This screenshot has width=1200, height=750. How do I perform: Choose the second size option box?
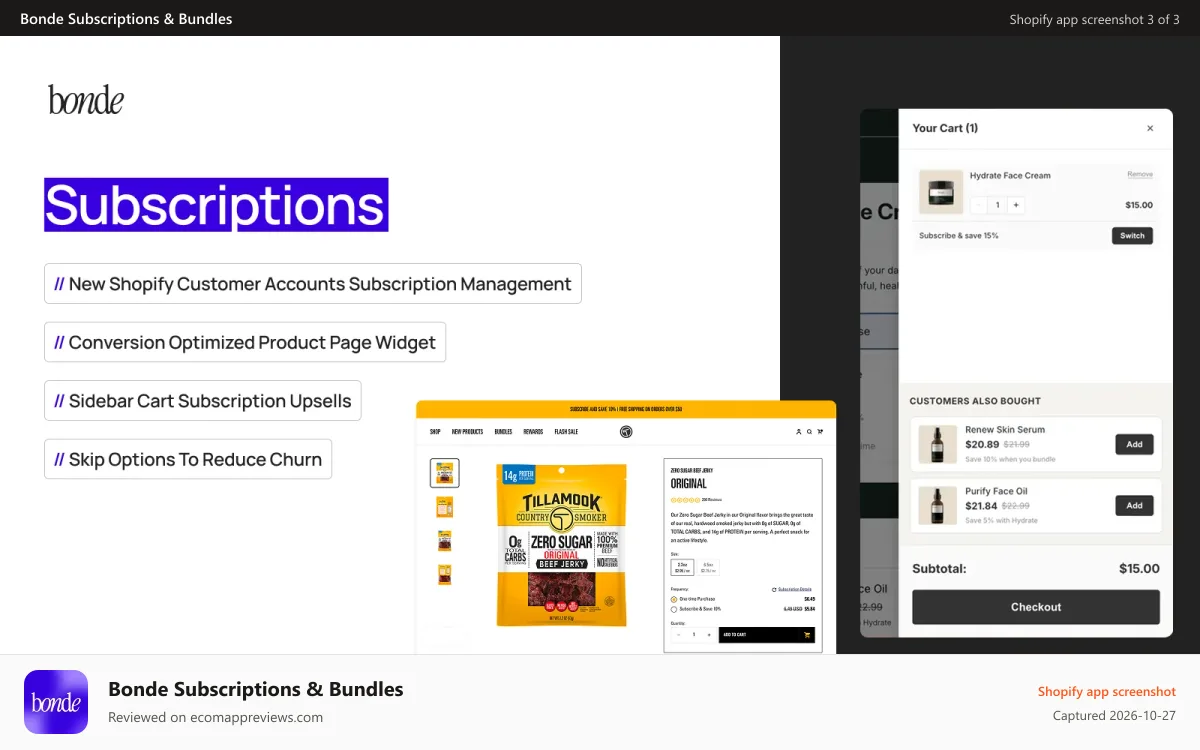tap(708, 567)
